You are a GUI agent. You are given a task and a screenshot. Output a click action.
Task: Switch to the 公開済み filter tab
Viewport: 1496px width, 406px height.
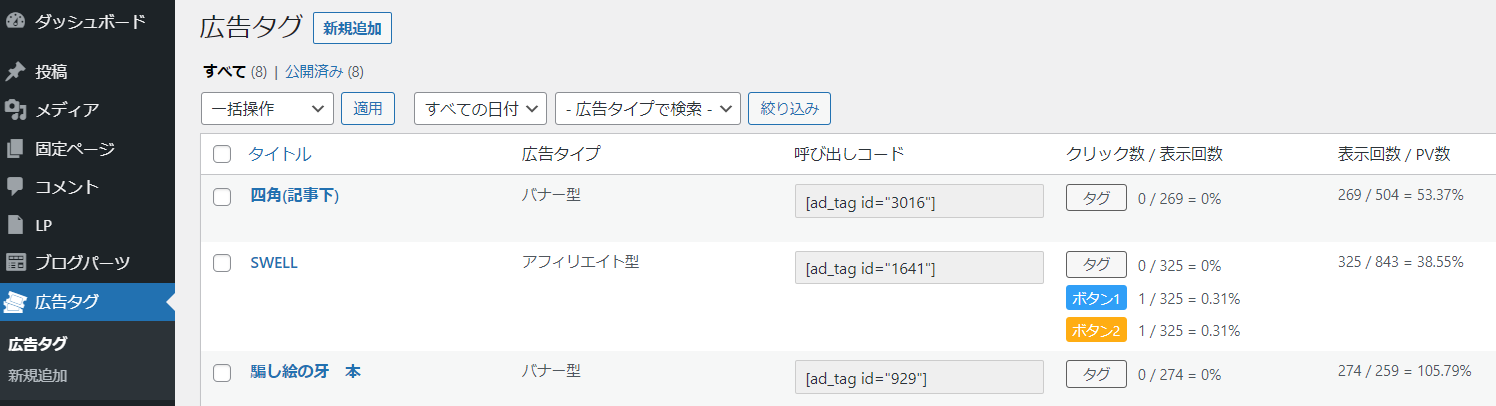[x=314, y=72]
